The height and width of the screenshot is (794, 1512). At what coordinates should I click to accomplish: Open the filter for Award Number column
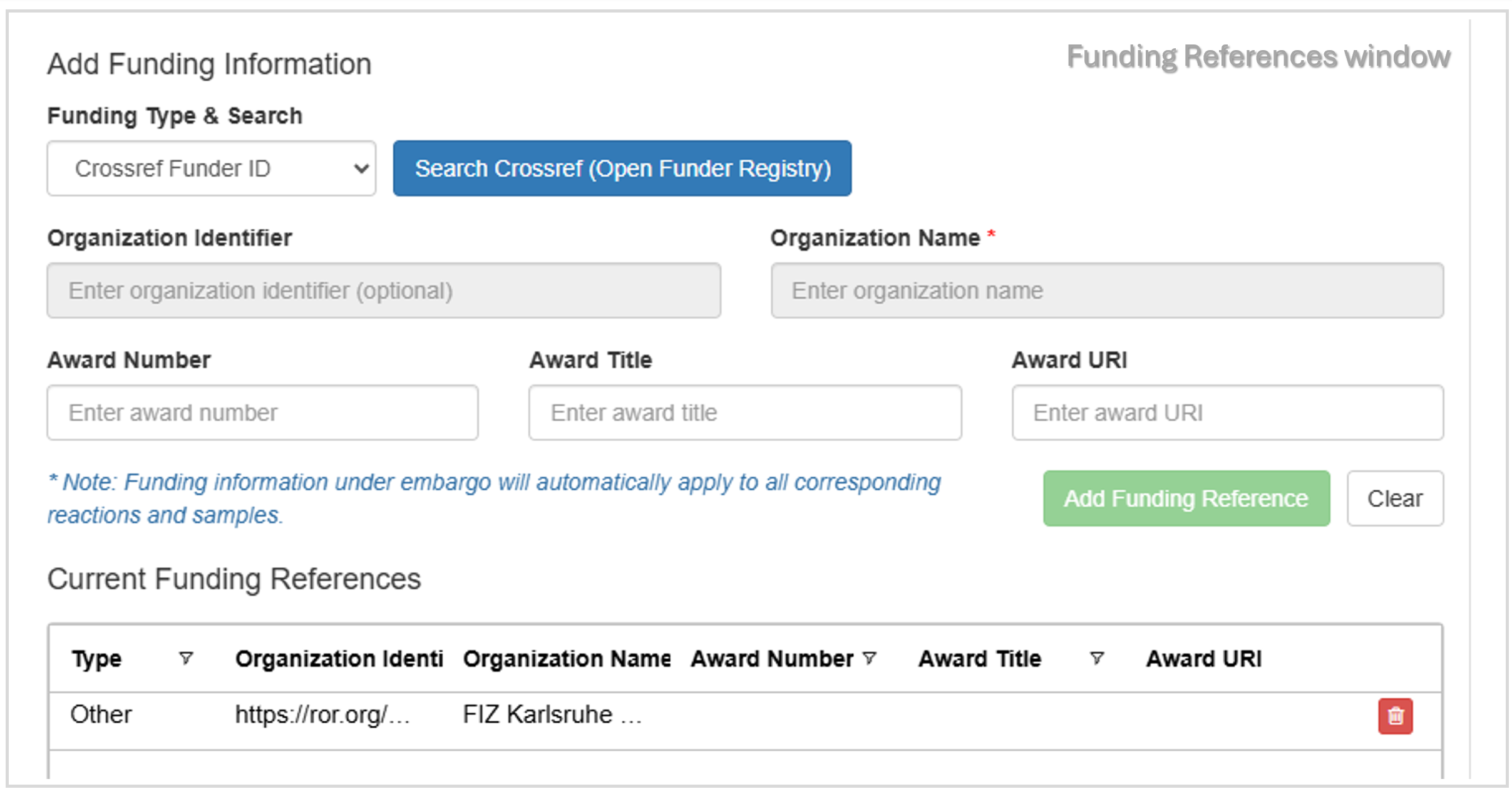pos(870,658)
